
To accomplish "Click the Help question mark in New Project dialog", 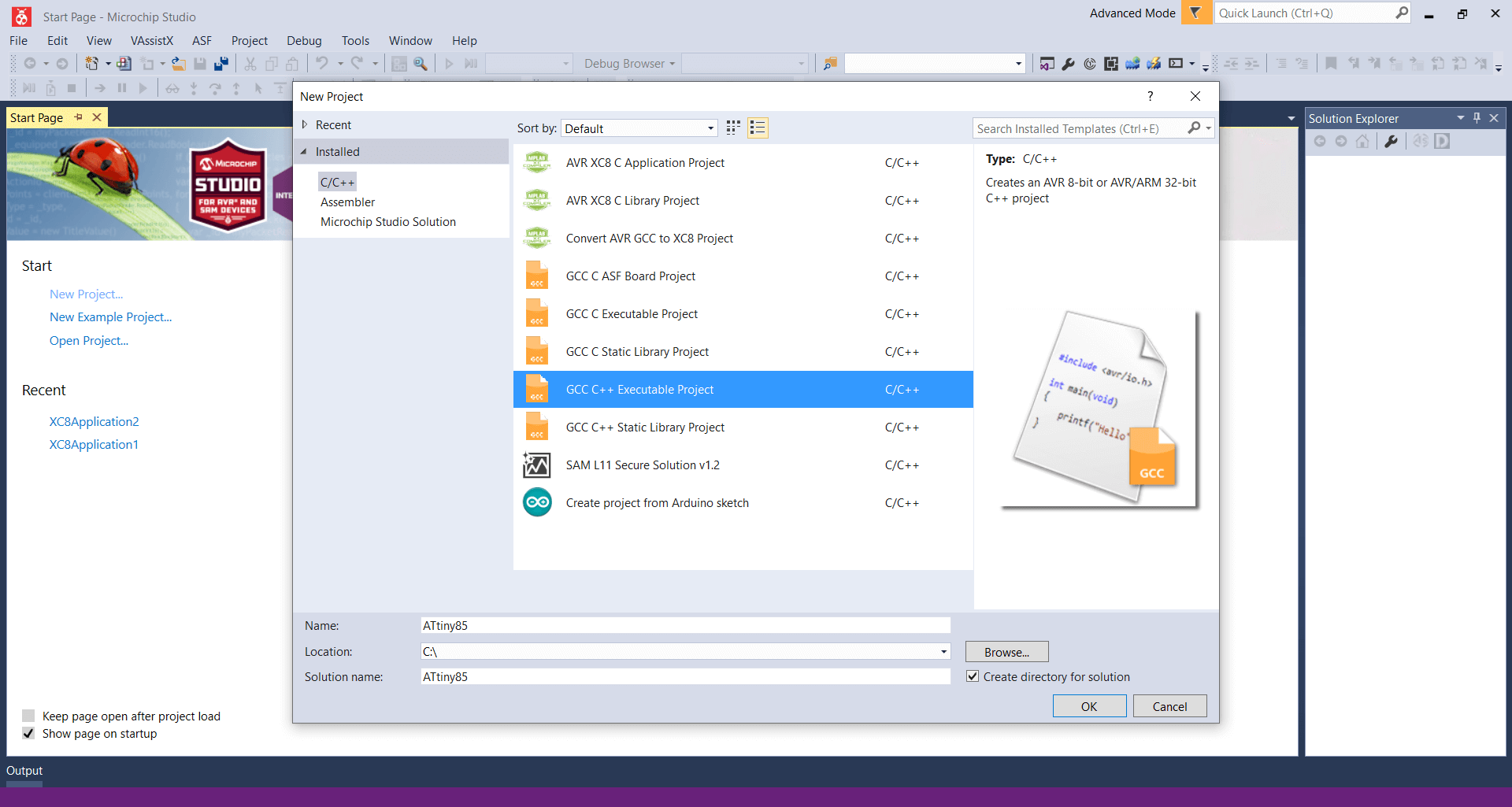I will pyautogui.click(x=1151, y=96).
